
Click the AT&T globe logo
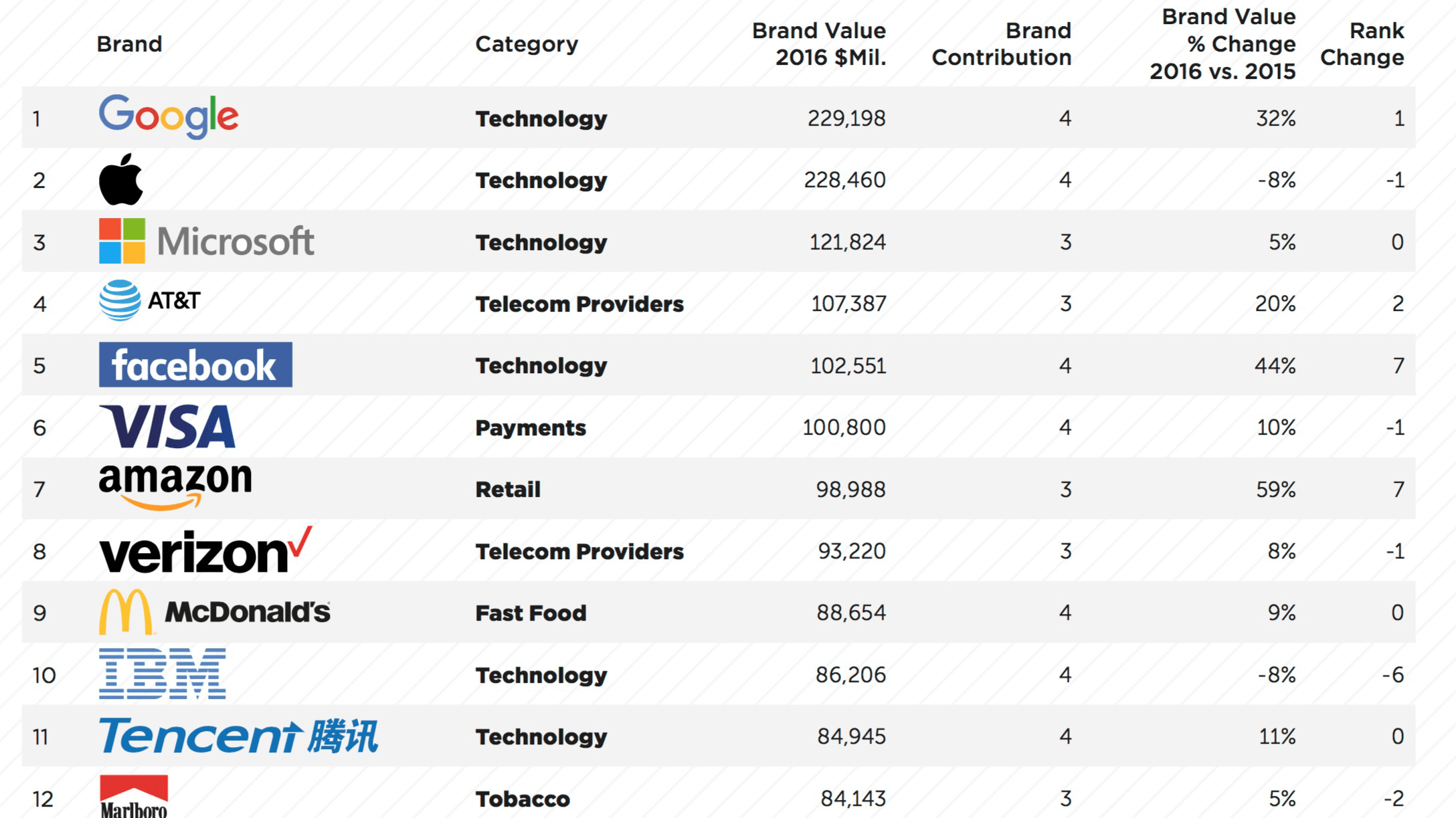120,301
